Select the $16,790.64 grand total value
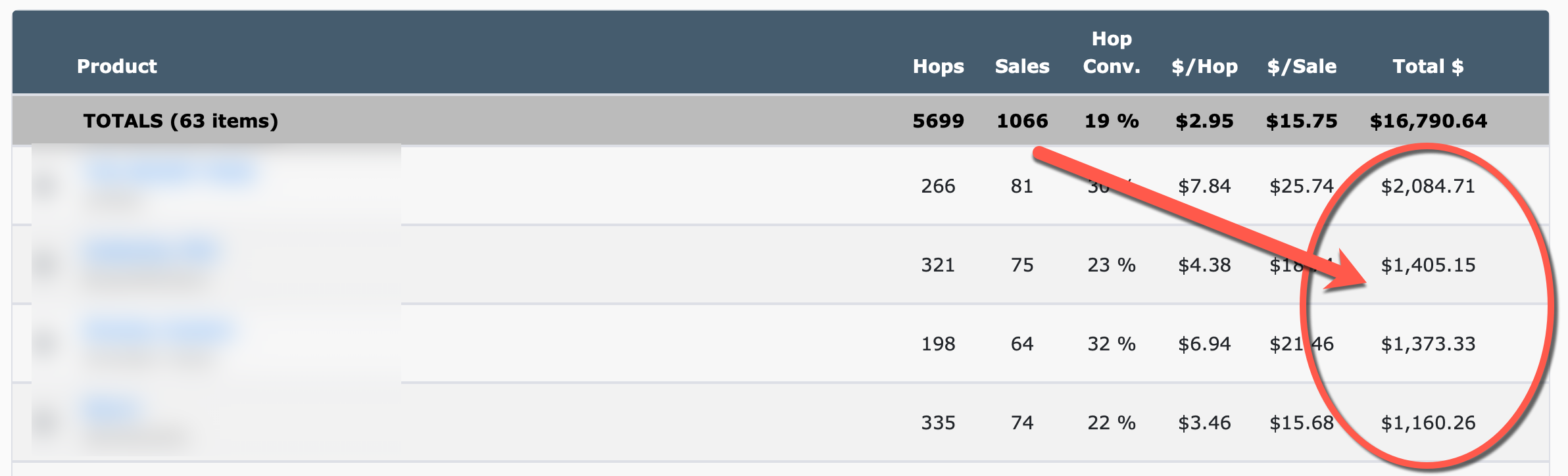The image size is (1568, 476). click(x=1428, y=121)
